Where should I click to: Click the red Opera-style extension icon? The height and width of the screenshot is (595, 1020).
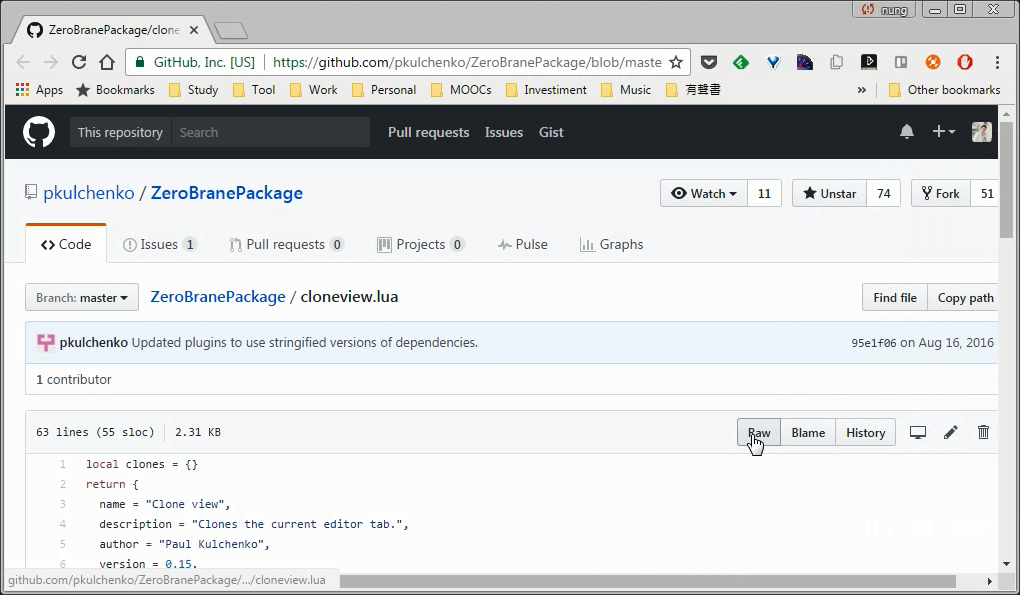(965, 62)
